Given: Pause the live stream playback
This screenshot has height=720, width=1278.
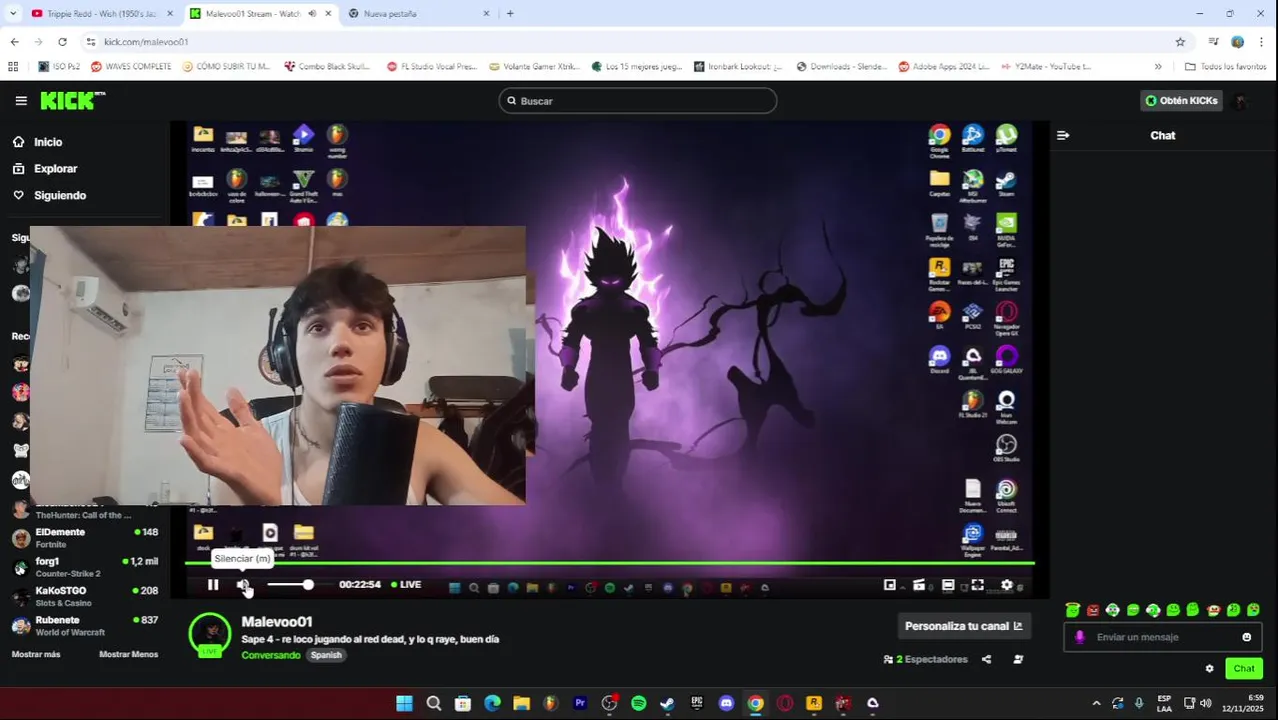Looking at the screenshot, I should [x=213, y=585].
